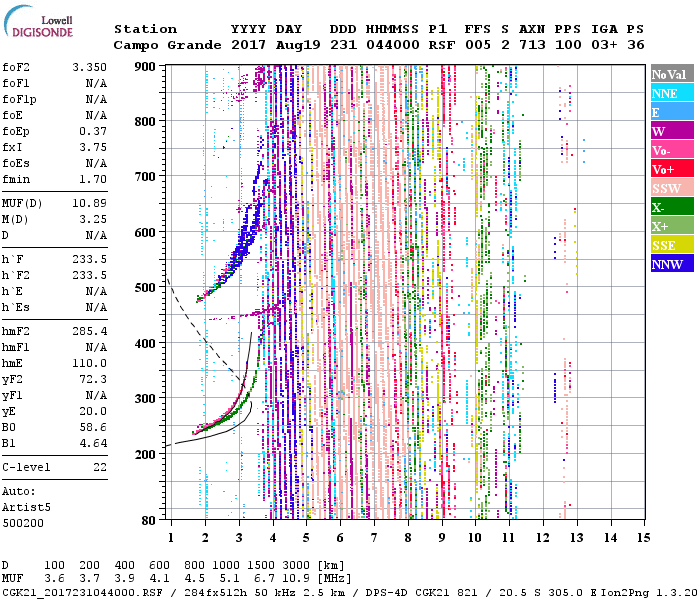Click the 044000 time value

click(393, 45)
